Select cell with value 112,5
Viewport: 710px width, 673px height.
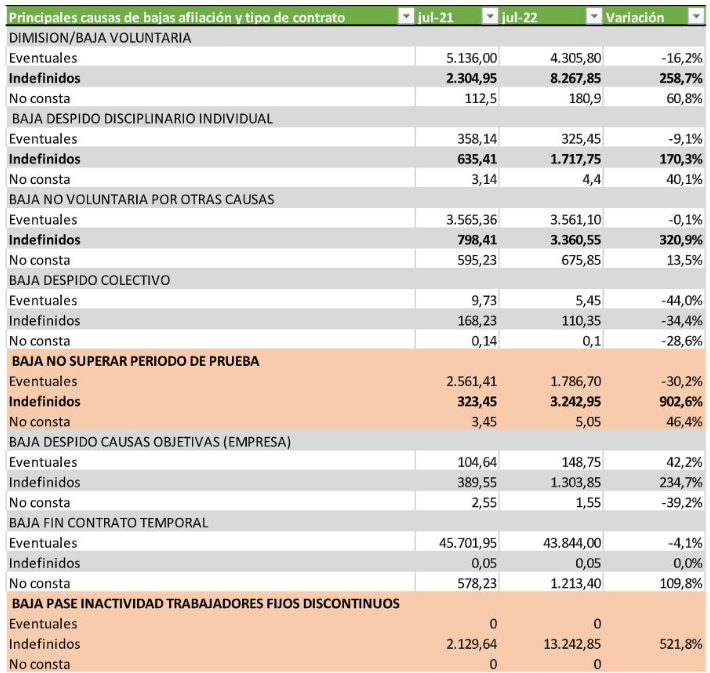(457, 98)
